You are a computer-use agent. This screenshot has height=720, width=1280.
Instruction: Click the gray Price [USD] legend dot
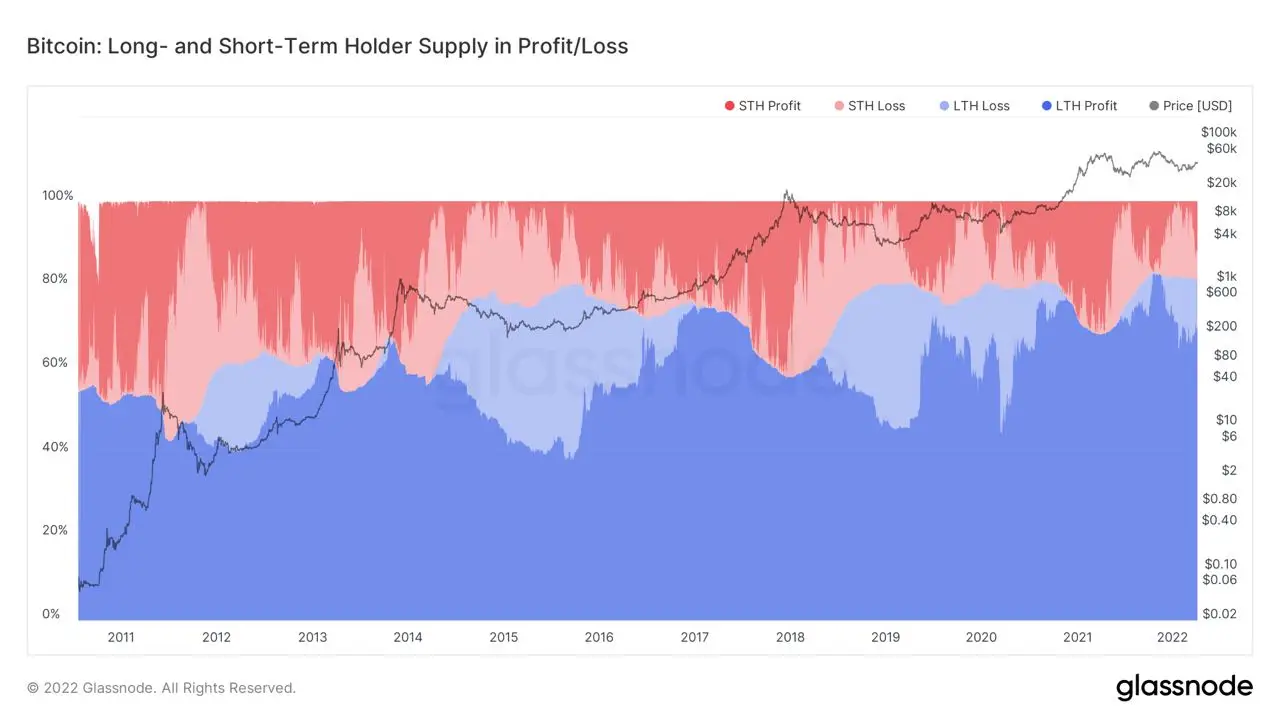(1155, 106)
